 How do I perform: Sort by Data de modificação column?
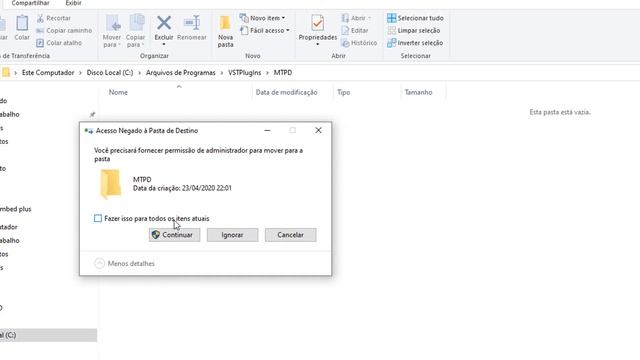tap(286, 93)
